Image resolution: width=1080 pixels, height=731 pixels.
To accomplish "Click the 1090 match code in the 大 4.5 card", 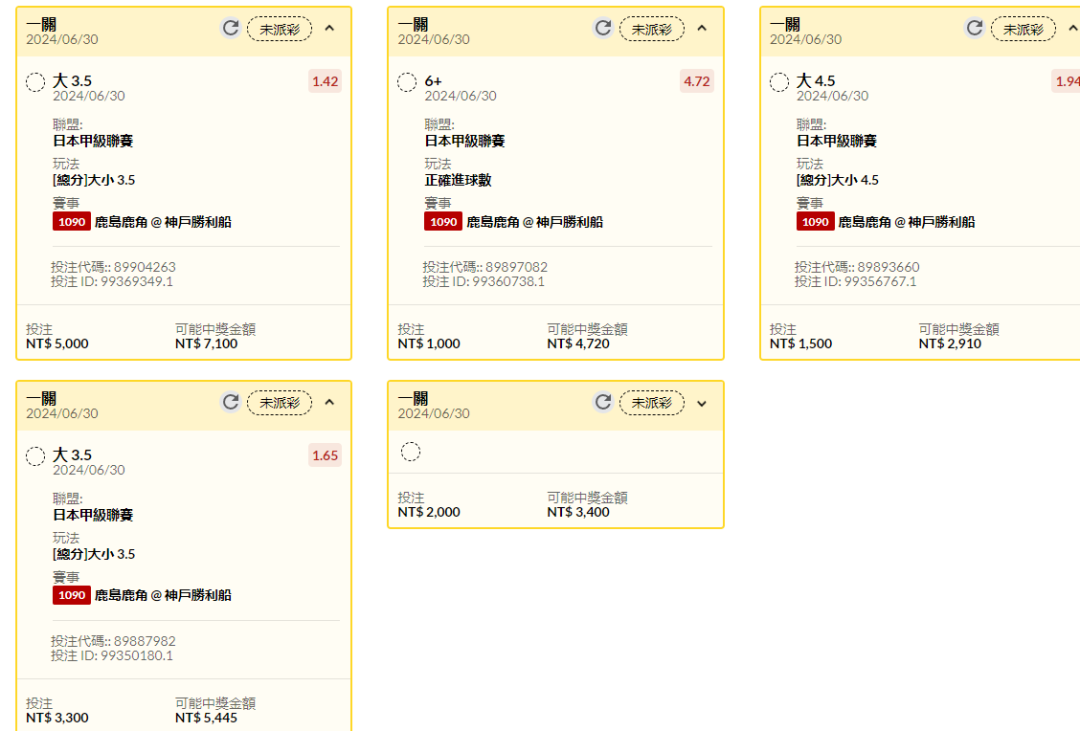I will click(815, 222).
